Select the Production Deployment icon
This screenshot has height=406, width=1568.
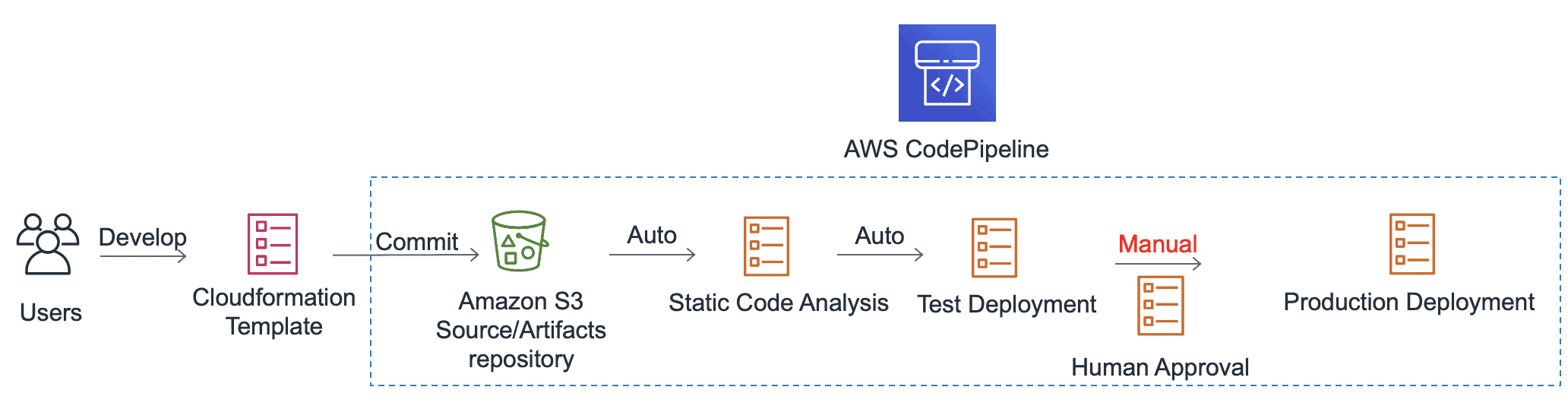[1412, 244]
